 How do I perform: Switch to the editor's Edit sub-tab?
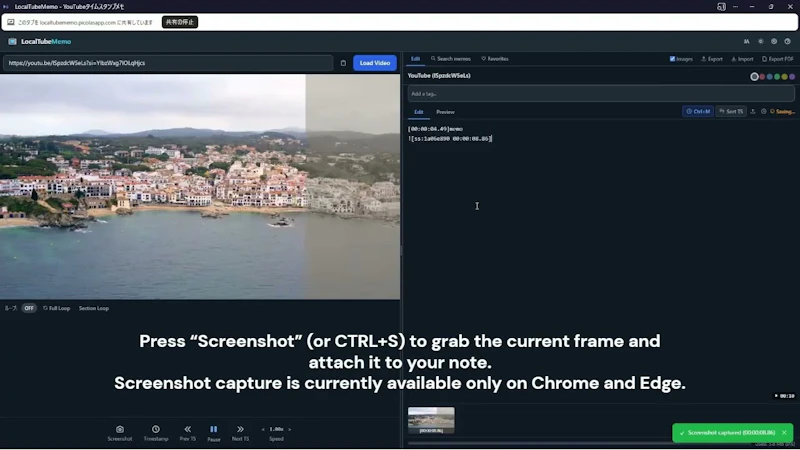418,112
